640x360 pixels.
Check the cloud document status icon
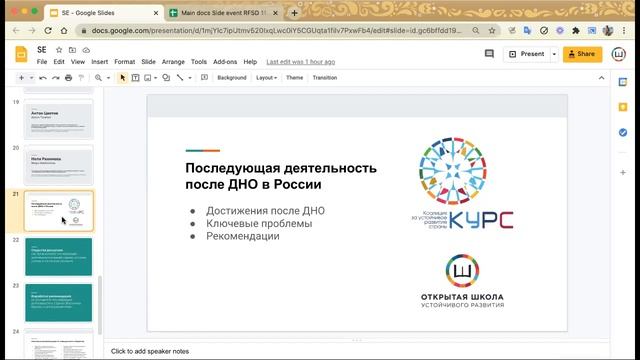[86, 50]
